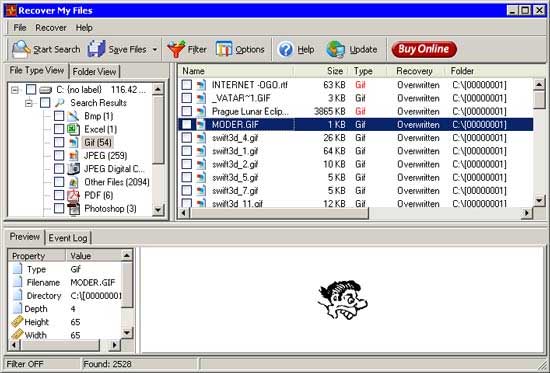Select the File Type View tab
This screenshot has width=550, height=373.
click(36, 70)
